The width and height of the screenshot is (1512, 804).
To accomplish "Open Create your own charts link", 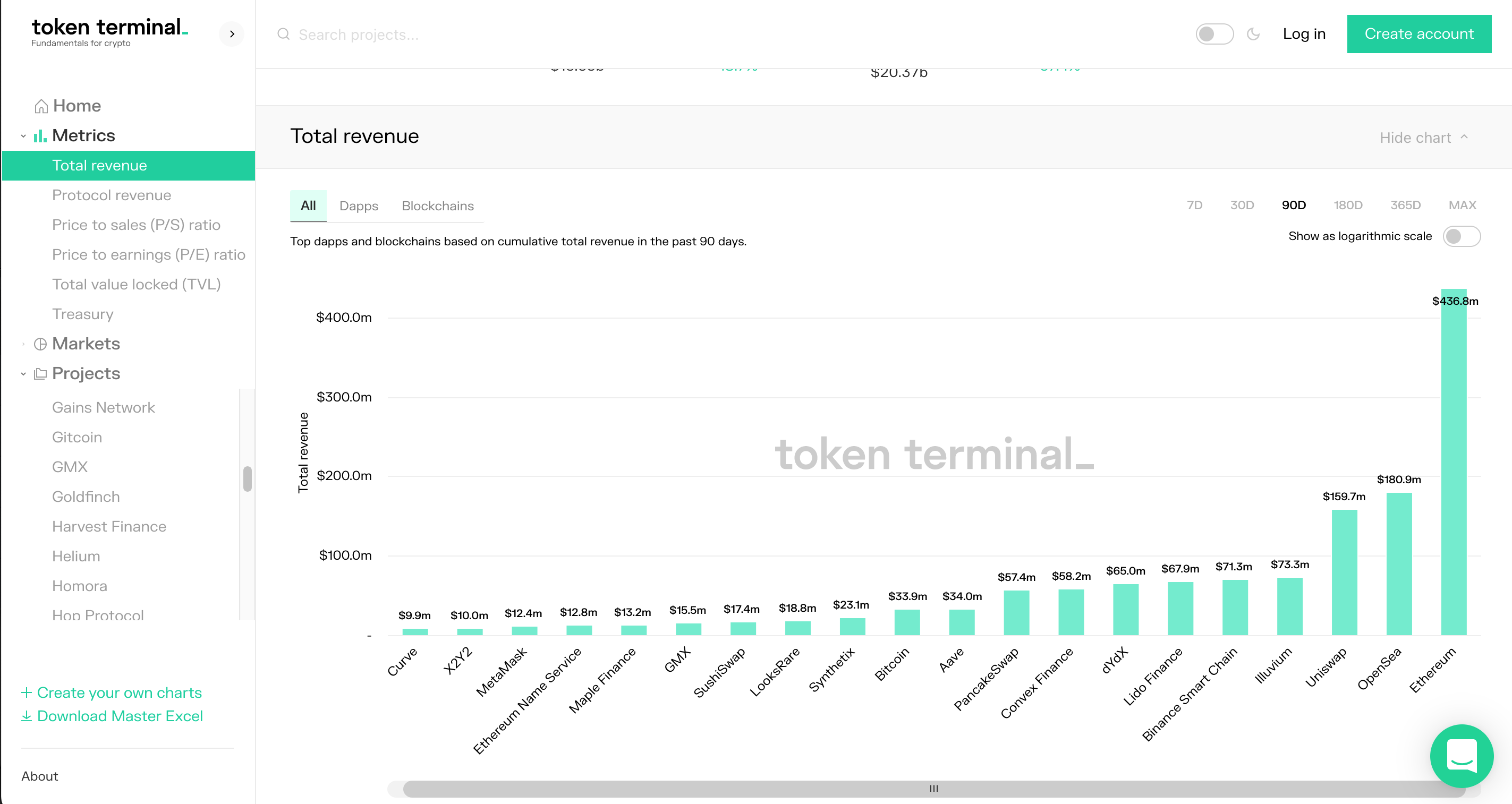I will click(x=119, y=692).
